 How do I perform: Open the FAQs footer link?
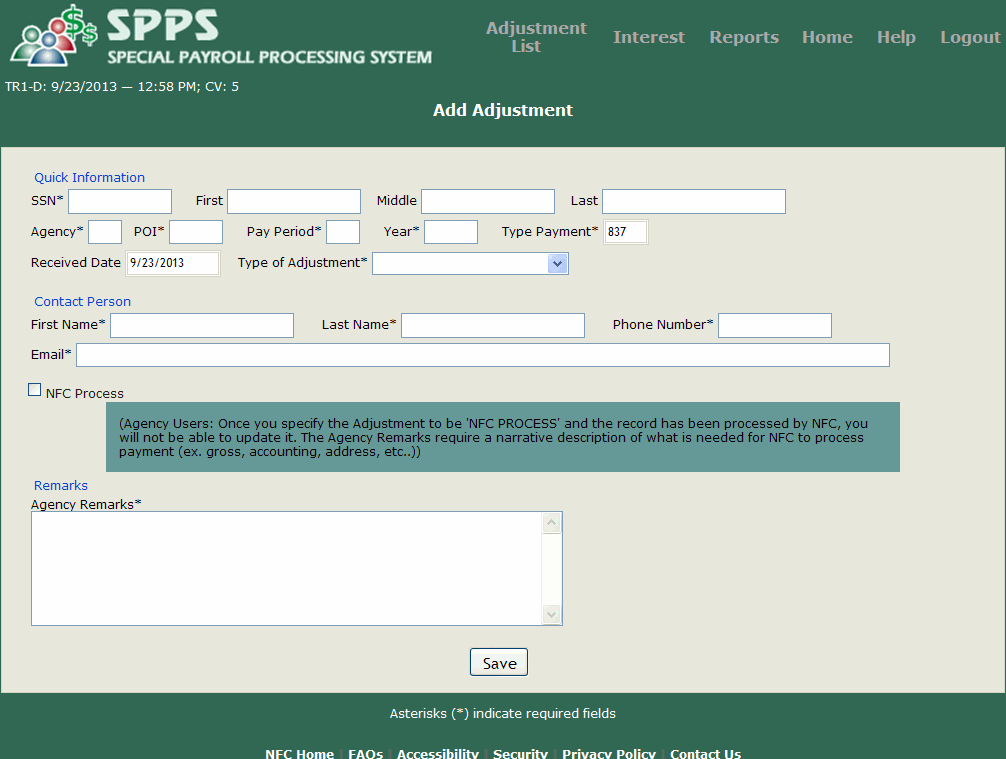point(365,753)
